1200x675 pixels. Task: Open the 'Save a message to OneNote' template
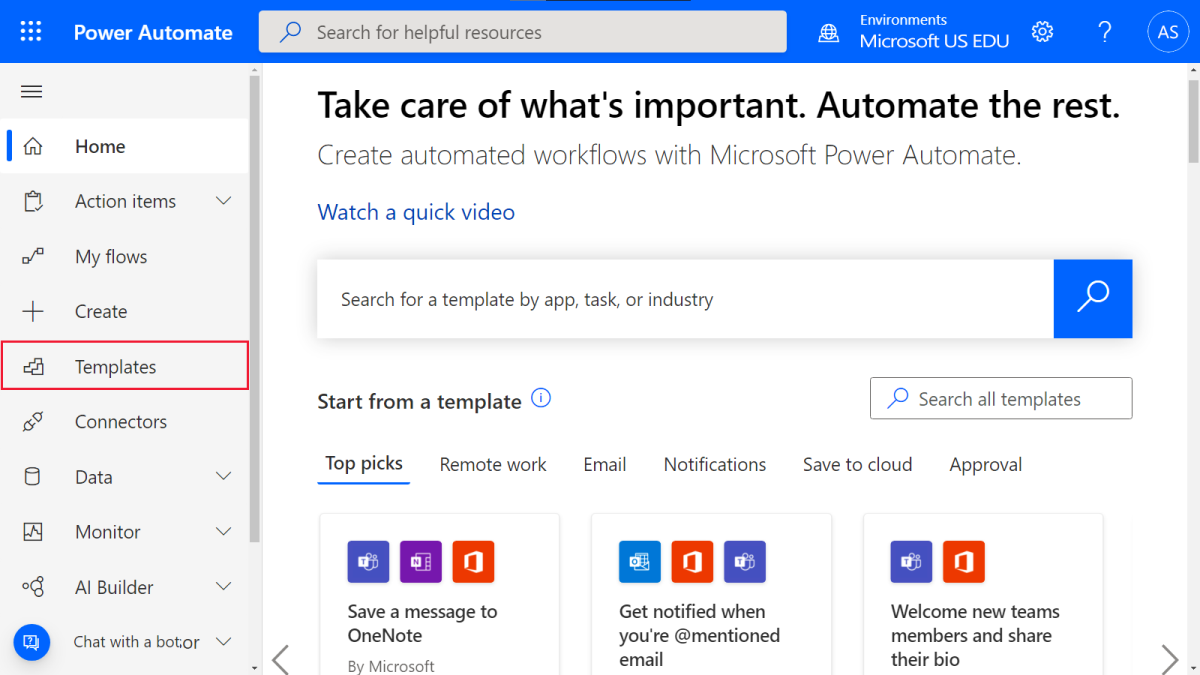tap(439, 594)
